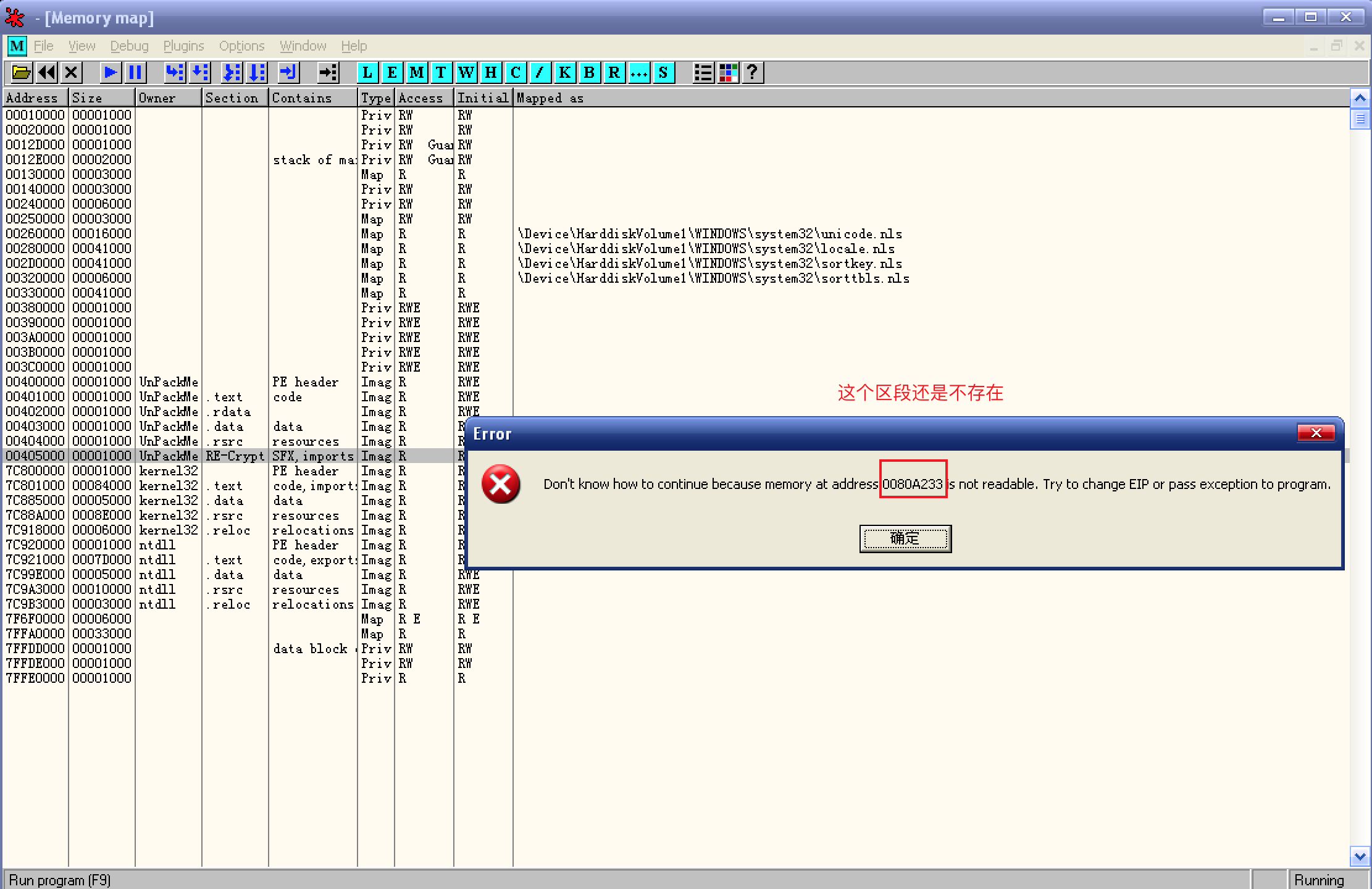Click the Run program play icon
Viewport: 1372px width, 889px height.
pyautogui.click(x=110, y=73)
